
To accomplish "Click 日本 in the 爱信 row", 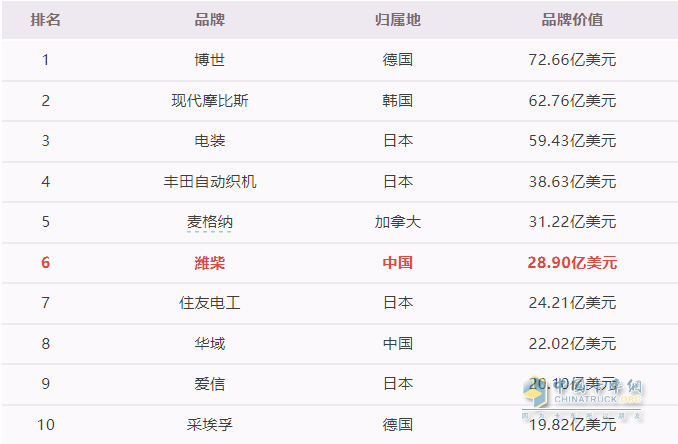I will tap(397, 383).
